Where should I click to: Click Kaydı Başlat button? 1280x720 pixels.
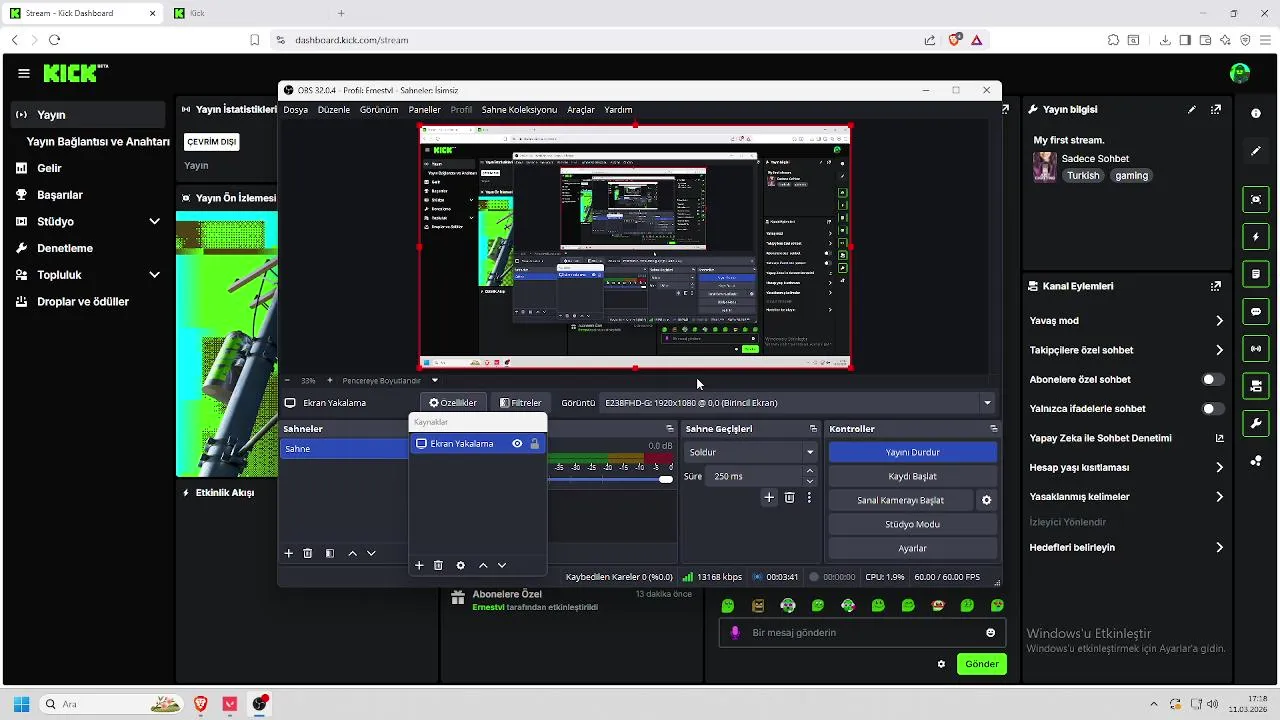click(912, 476)
